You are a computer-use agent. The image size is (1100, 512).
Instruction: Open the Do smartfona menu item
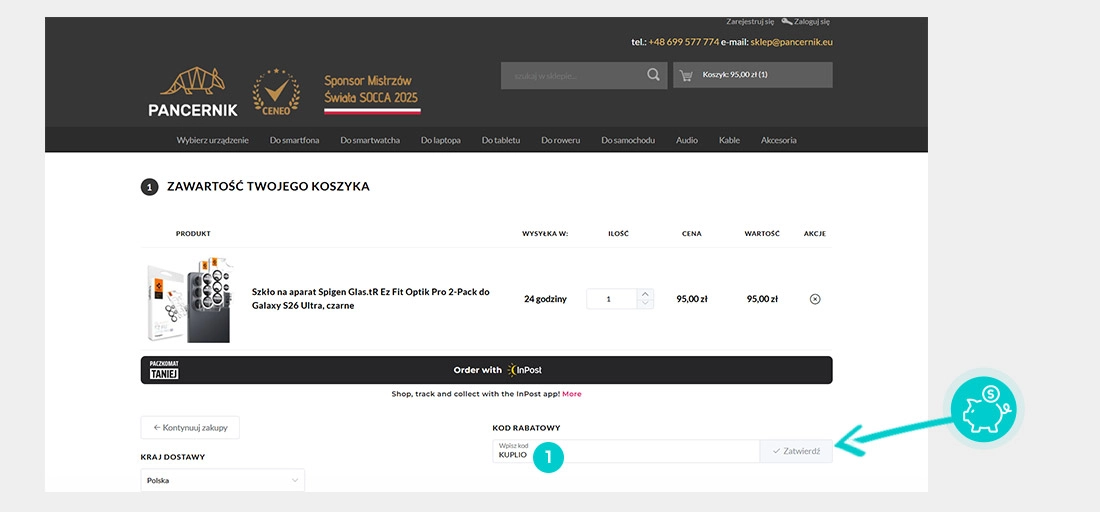[294, 140]
